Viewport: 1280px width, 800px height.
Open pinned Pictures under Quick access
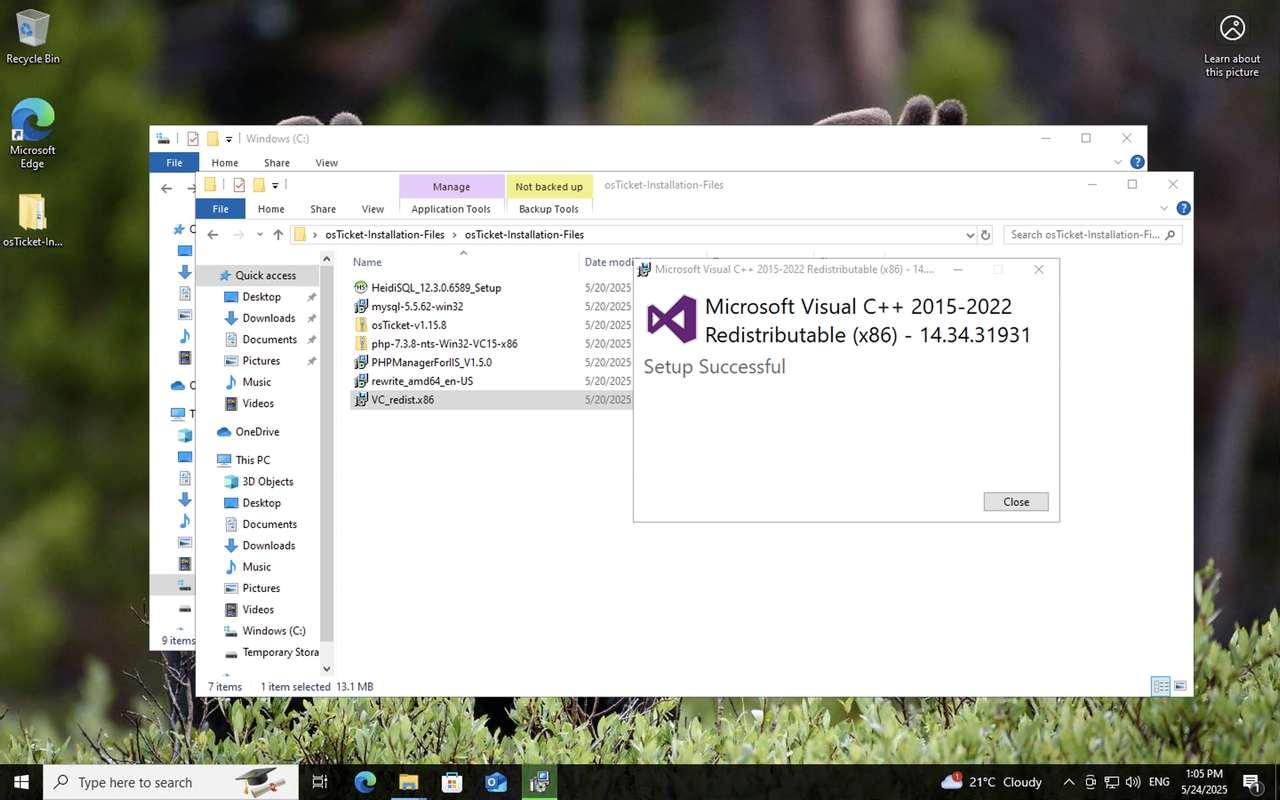[x=261, y=361]
